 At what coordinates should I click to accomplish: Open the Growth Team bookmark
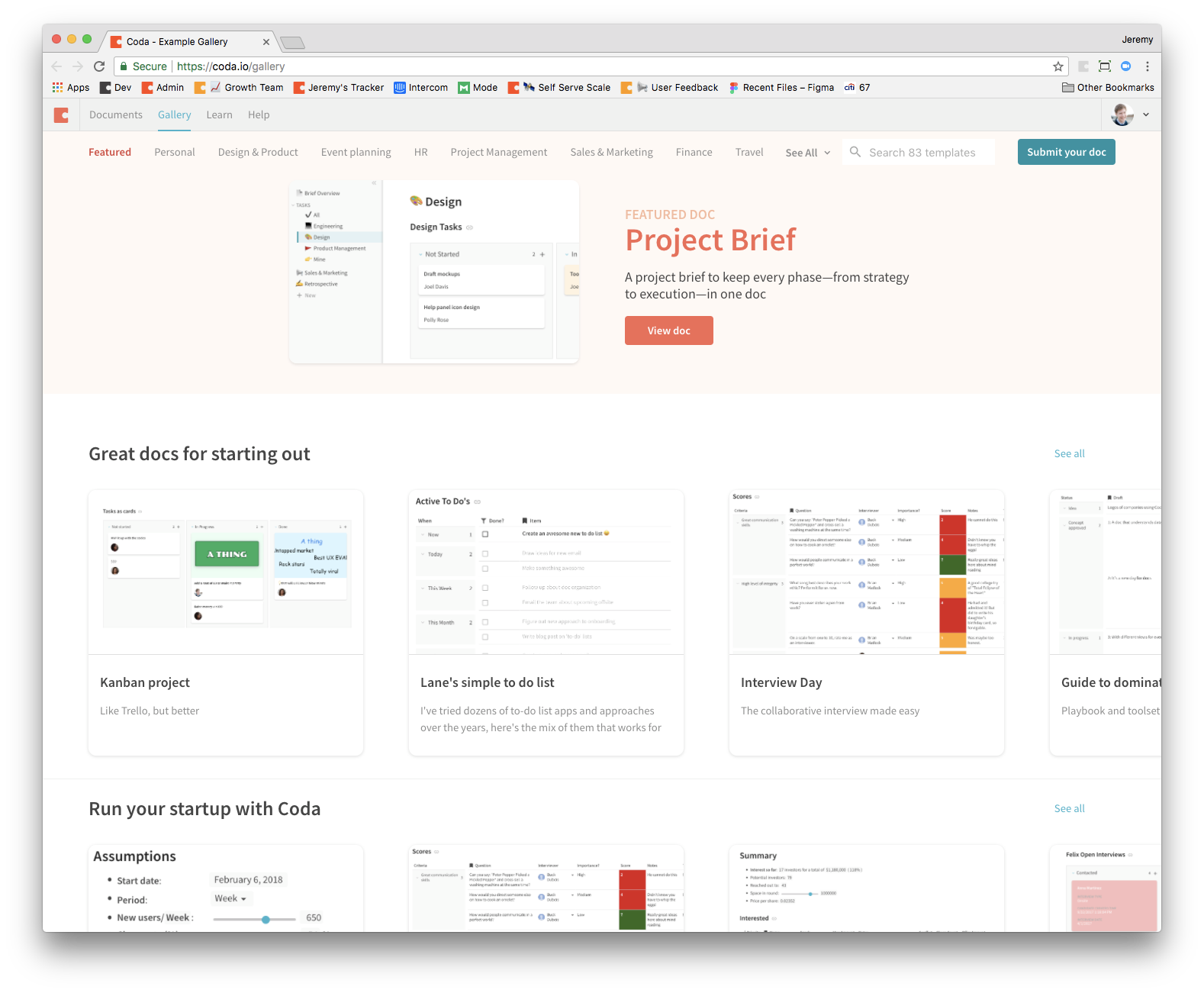[239, 88]
